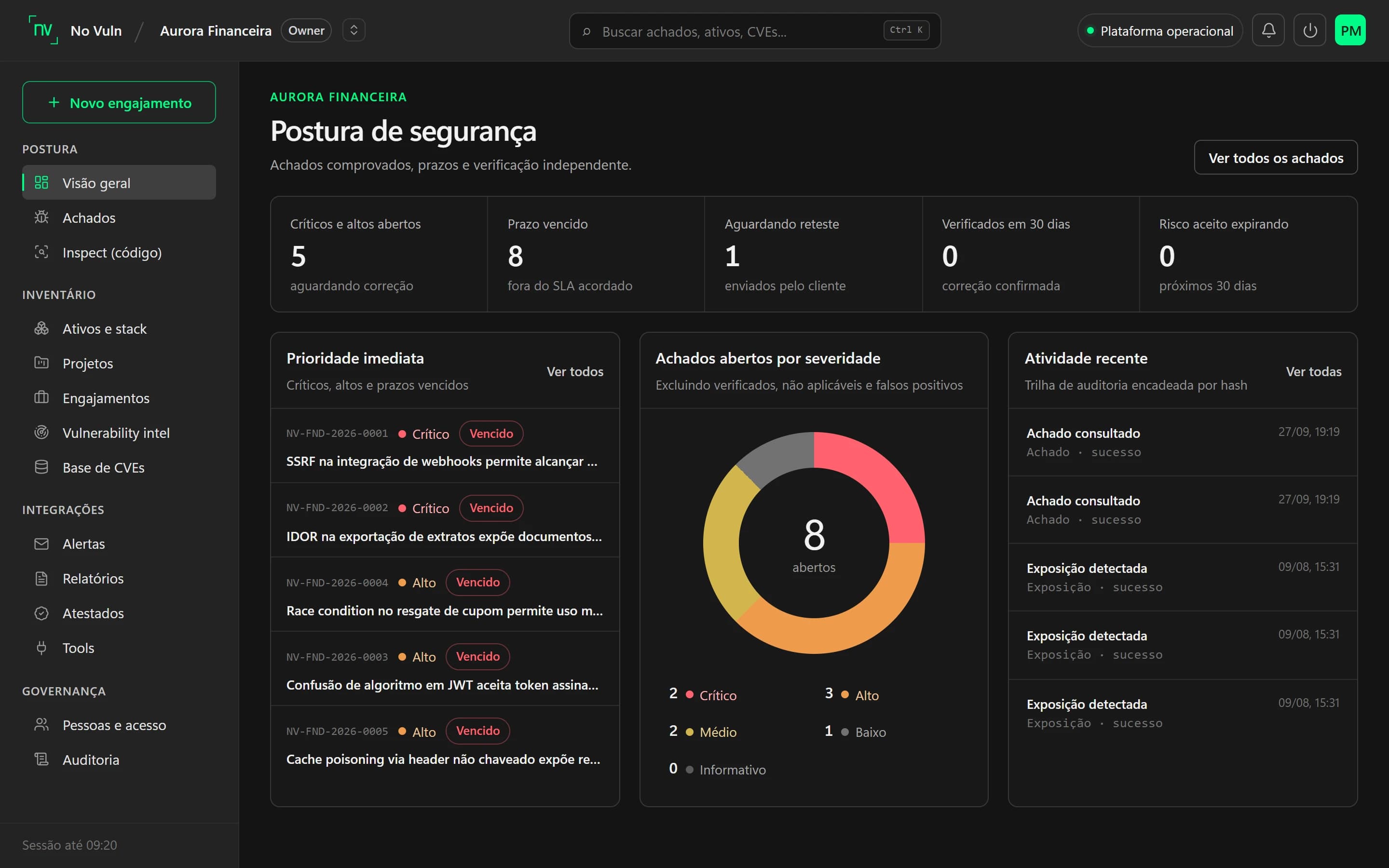
Task: Click the Atestados badge icon
Action: tap(41, 613)
